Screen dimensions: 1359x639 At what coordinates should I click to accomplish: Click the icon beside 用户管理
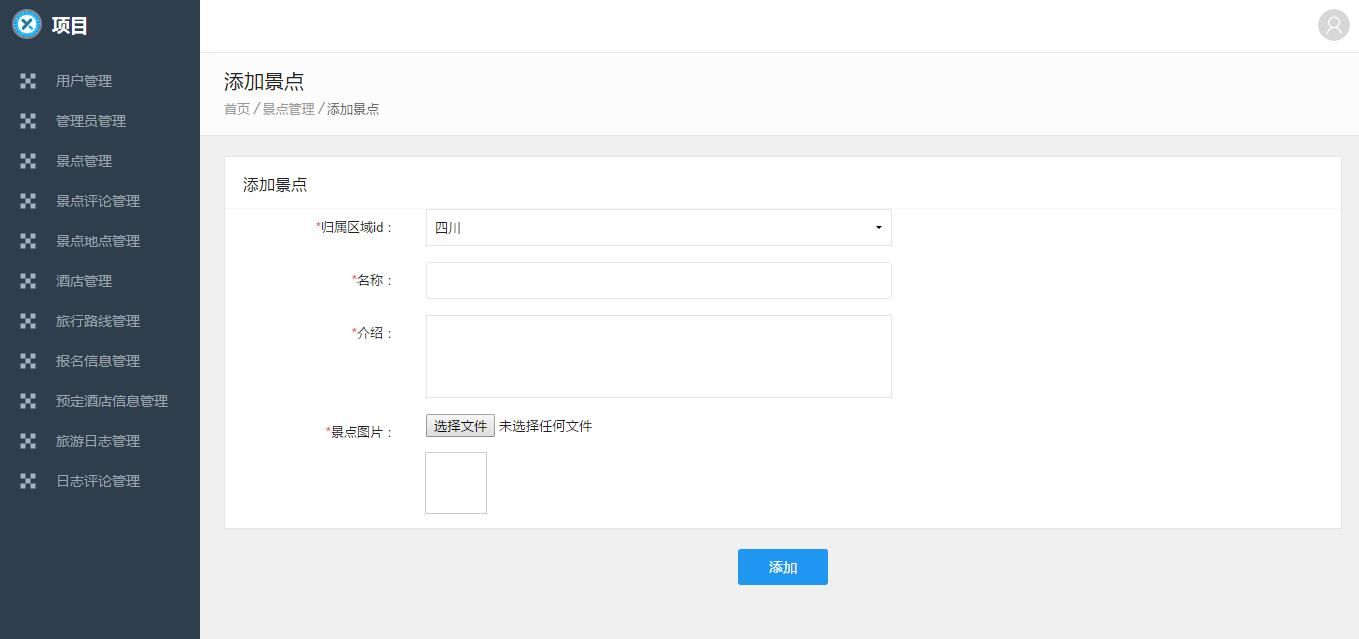tap(28, 81)
